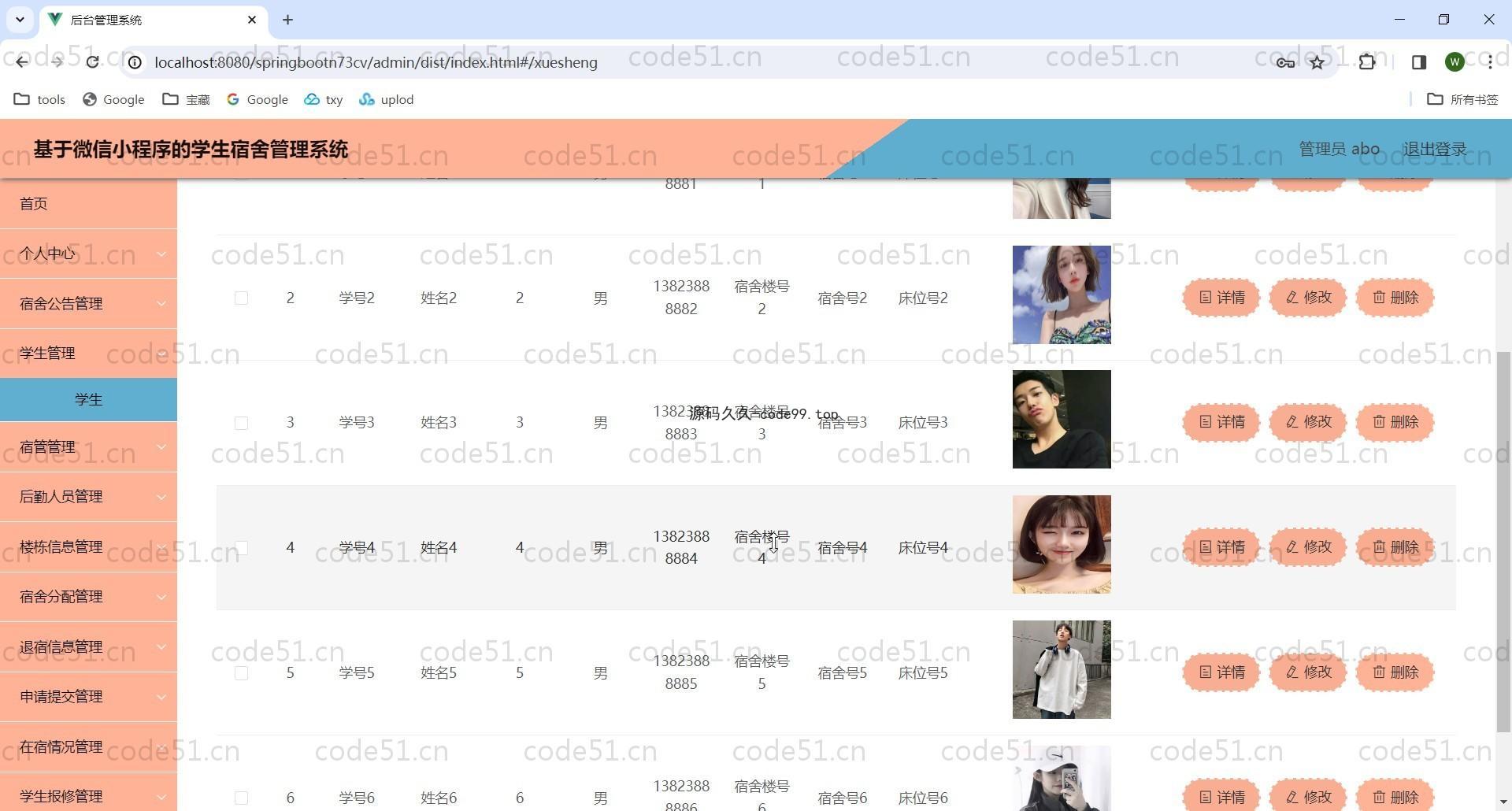
Task: Open the tools bookmark folder
Action: [39, 99]
